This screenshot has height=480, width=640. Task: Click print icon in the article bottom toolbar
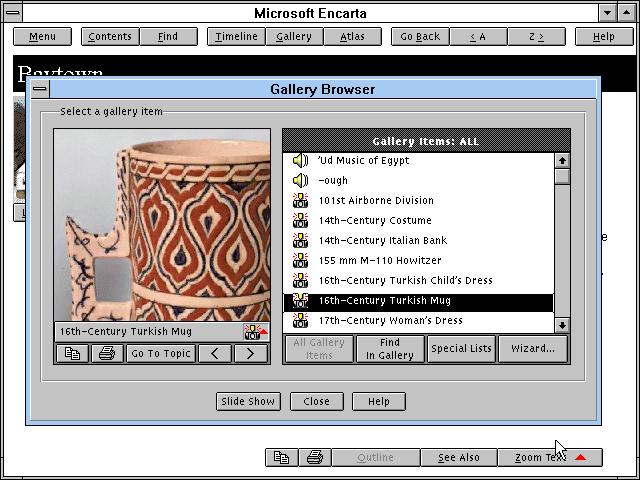(315, 458)
